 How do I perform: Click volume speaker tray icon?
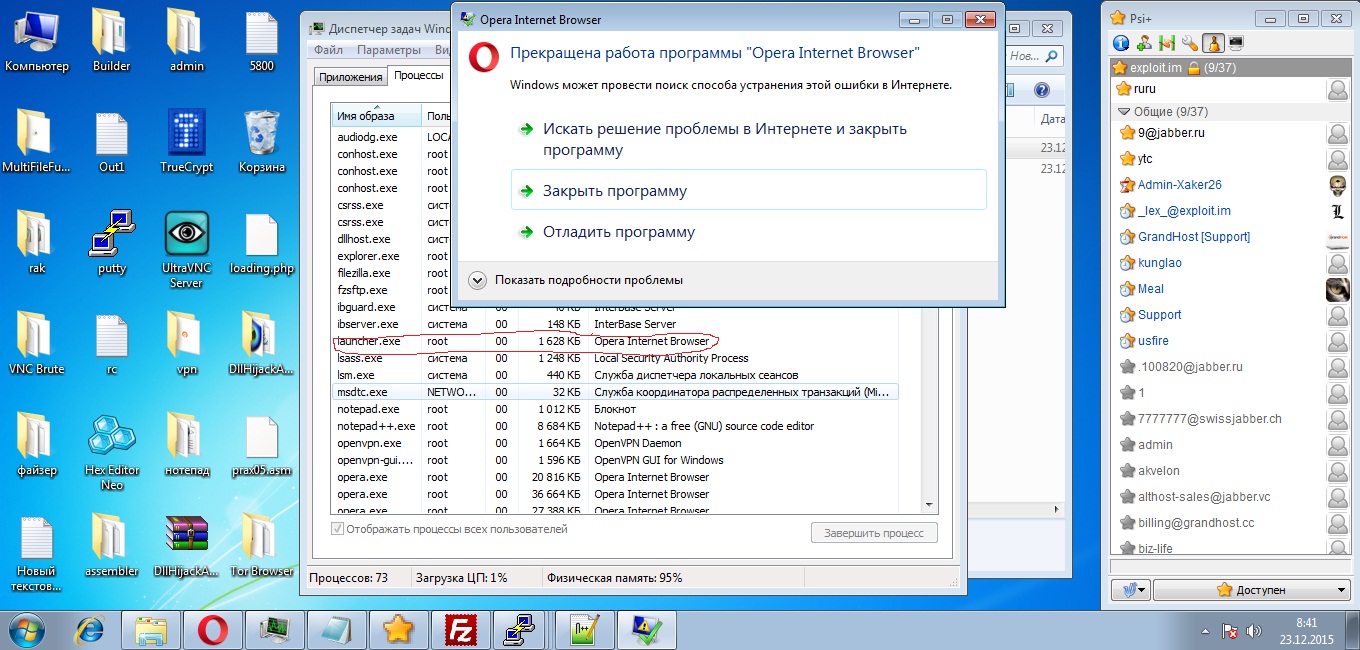(1254, 631)
